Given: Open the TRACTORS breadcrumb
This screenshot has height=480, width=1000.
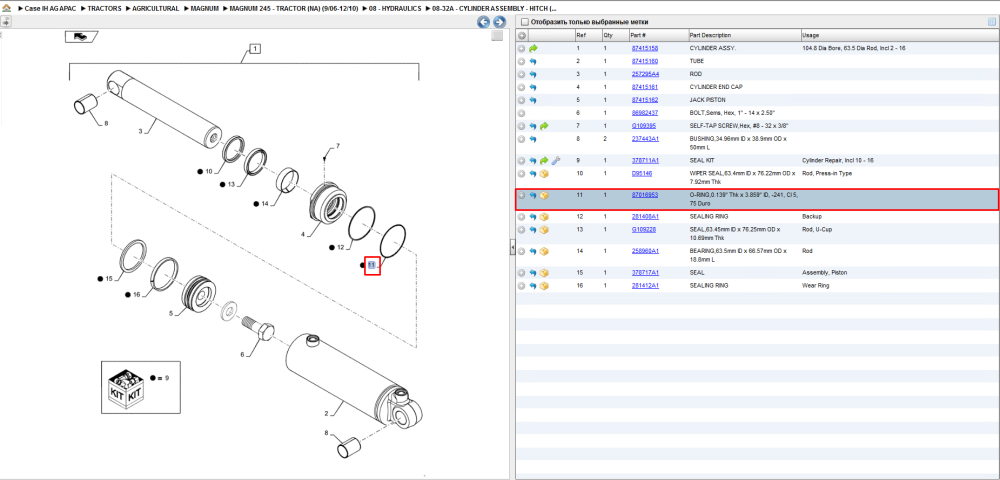Looking at the screenshot, I should tap(105, 9).
